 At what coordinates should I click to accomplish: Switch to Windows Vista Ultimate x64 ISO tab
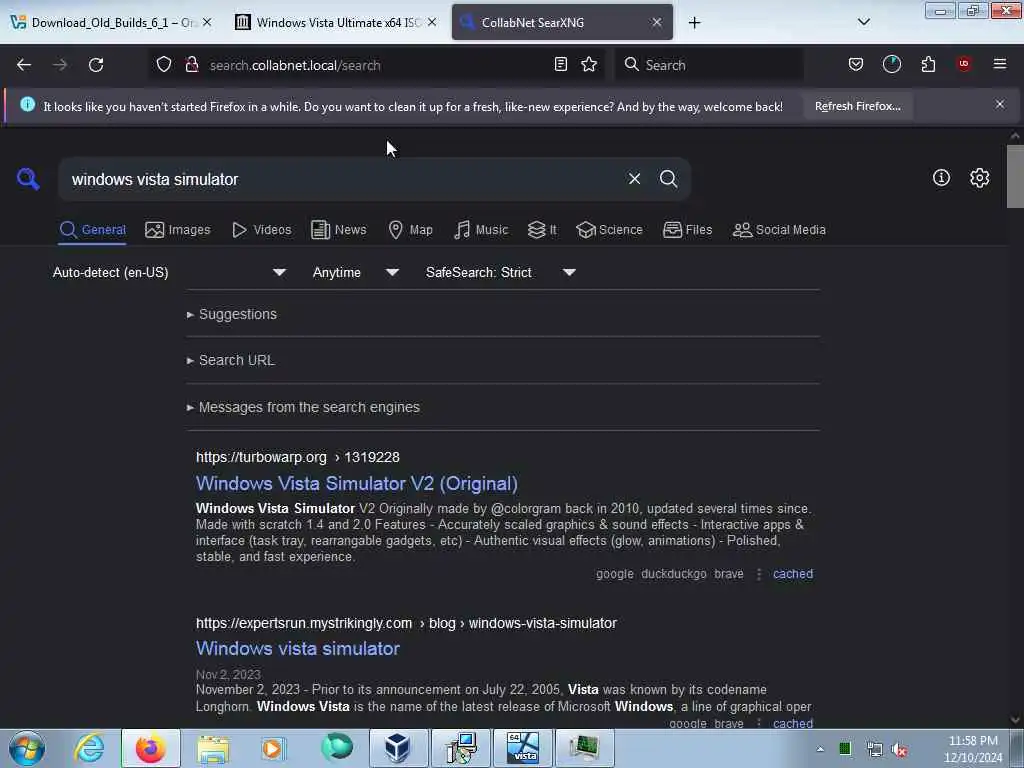point(337,22)
